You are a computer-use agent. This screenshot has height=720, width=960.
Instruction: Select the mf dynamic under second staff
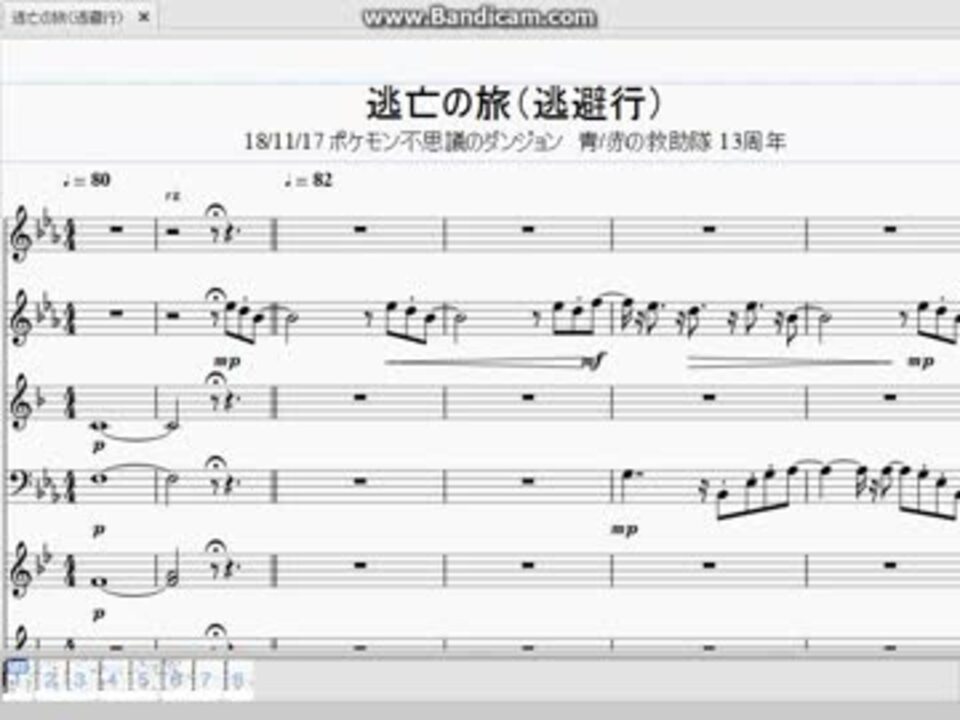pyautogui.click(x=594, y=362)
